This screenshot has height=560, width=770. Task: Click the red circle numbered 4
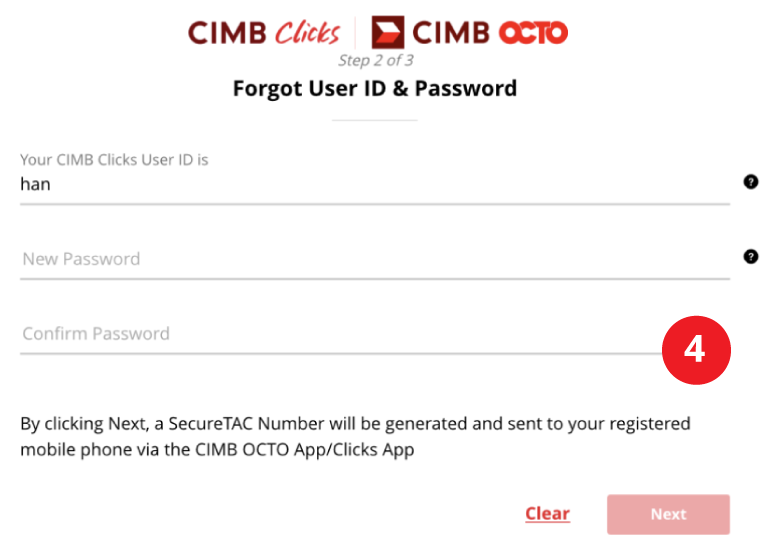[x=696, y=350]
